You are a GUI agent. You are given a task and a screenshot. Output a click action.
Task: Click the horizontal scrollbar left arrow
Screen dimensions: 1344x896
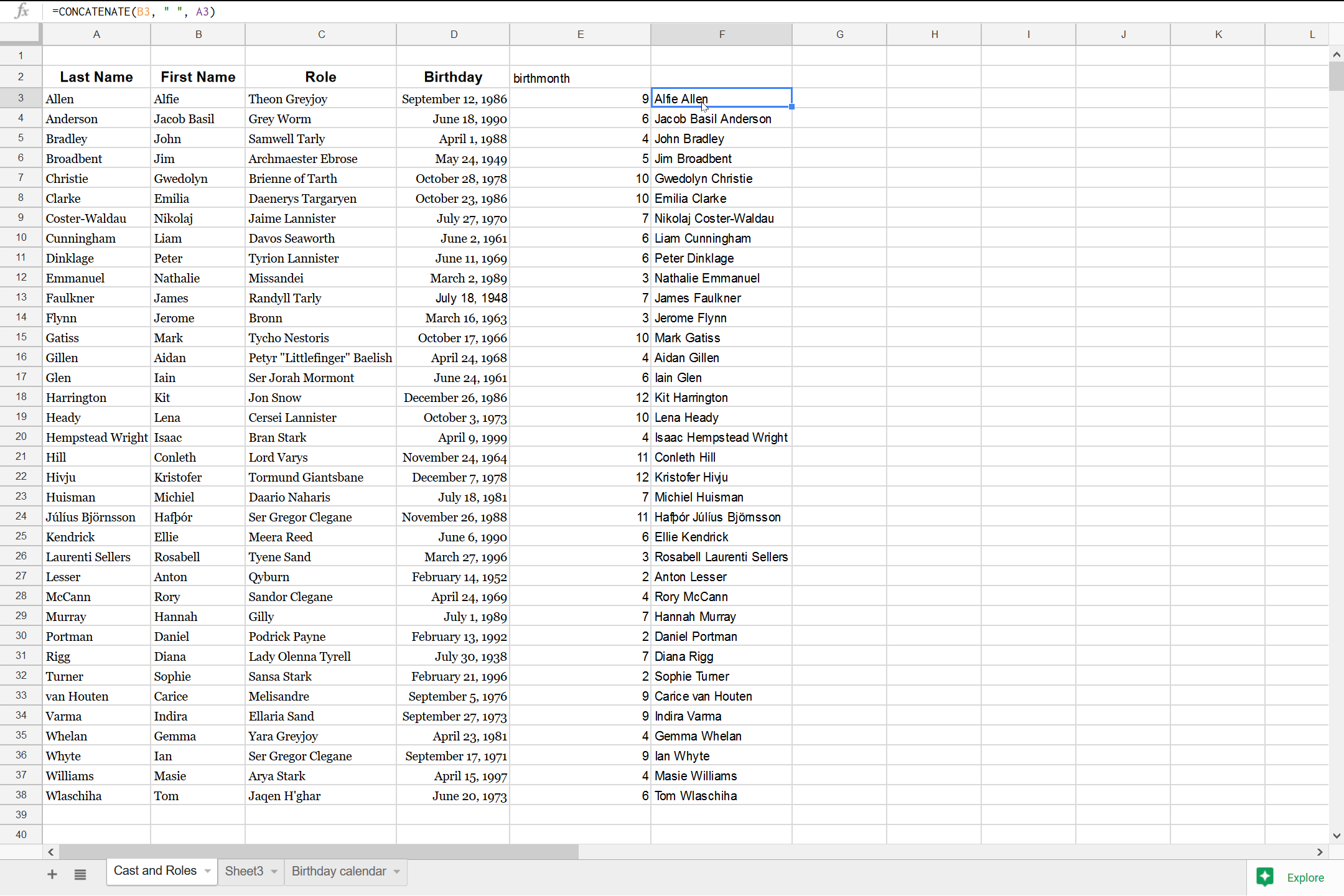click(50, 852)
